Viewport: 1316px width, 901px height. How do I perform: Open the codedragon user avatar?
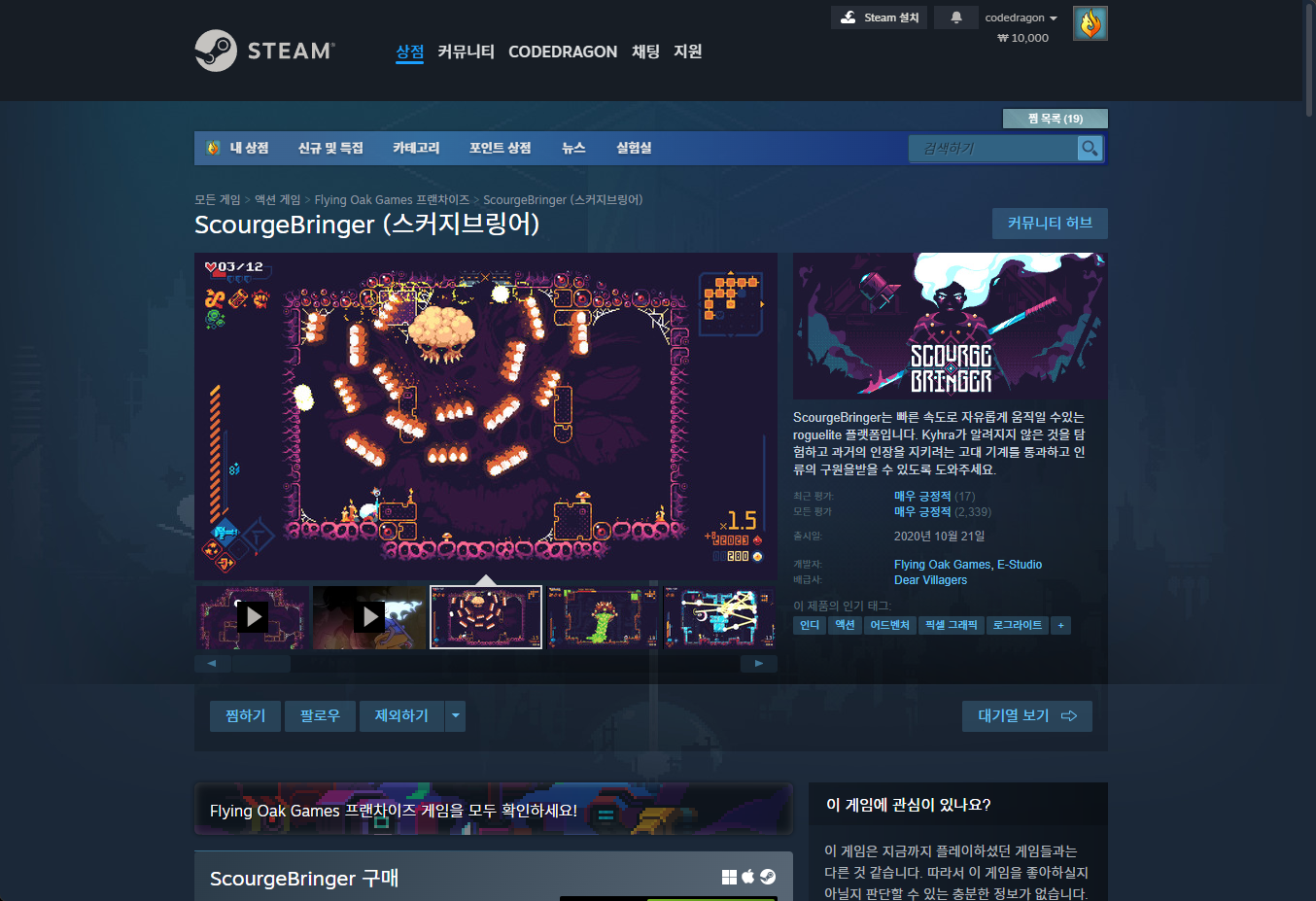point(1091,23)
